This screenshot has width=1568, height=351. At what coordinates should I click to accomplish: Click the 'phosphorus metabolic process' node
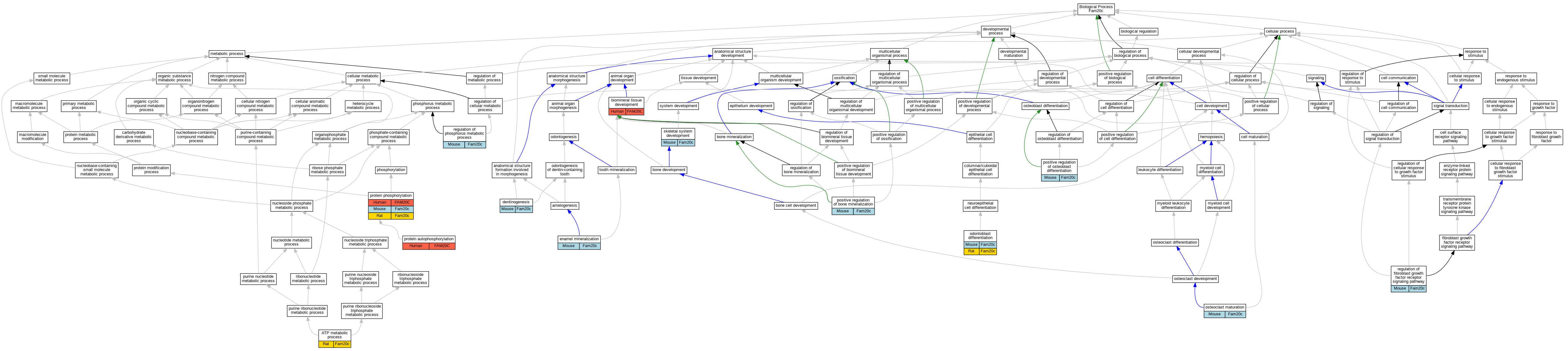[x=432, y=106]
